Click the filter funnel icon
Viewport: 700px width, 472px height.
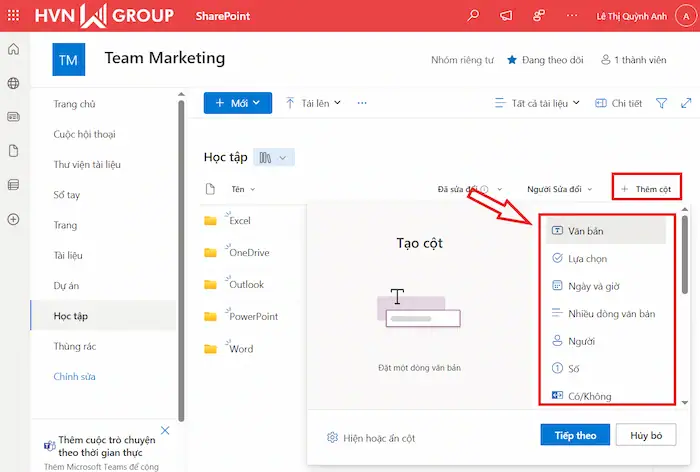coord(661,103)
